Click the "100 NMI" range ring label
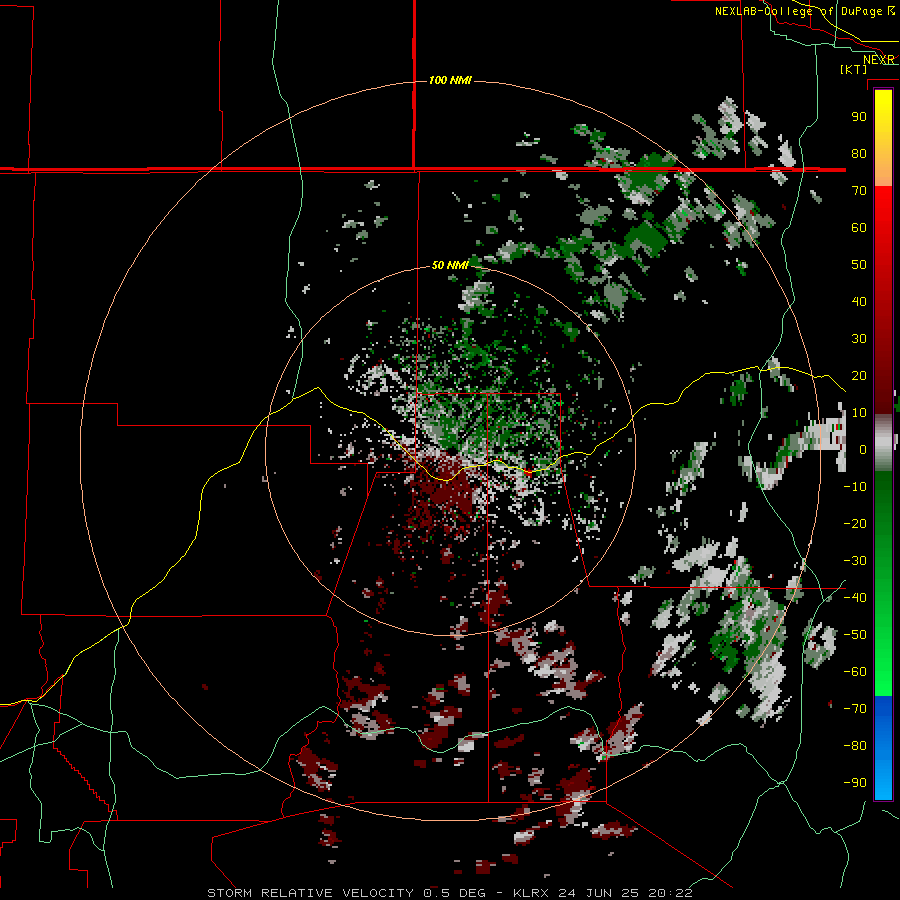Image resolution: width=900 pixels, height=900 pixels. coord(450,80)
